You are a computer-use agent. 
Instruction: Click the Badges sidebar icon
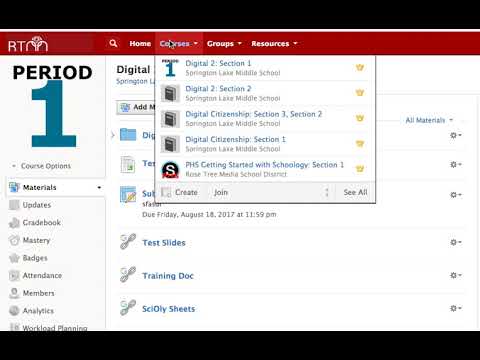point(14,258)
